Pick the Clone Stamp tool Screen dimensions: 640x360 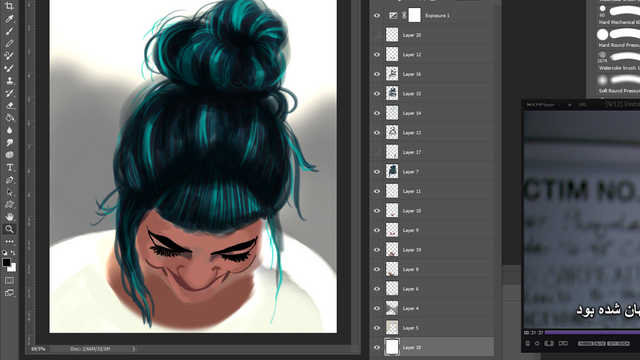(9, 80)
